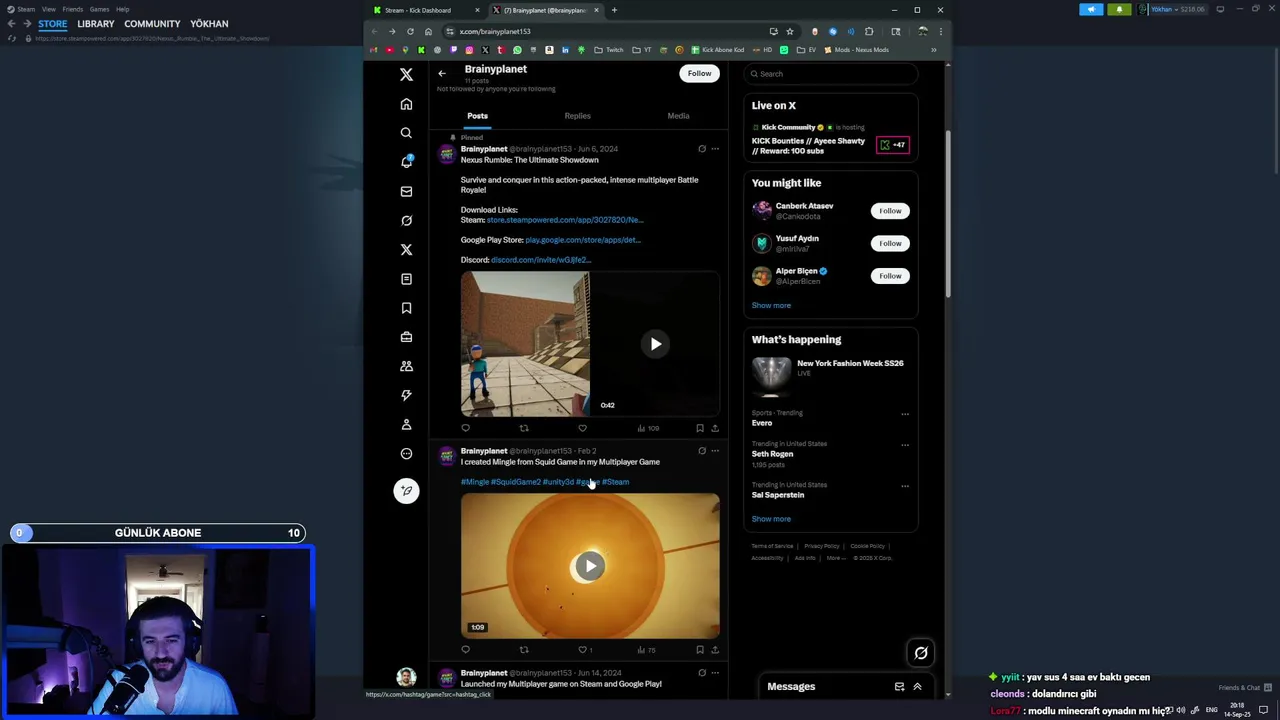
Task: Click the X search input field
Action: 831,74
